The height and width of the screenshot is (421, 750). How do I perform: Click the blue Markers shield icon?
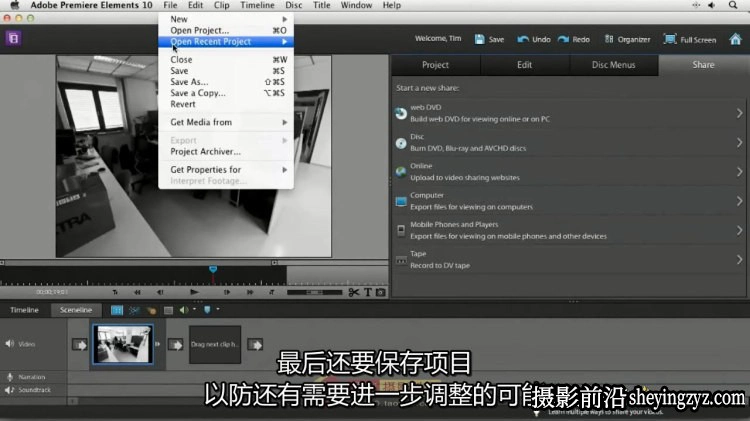[207, 310]
